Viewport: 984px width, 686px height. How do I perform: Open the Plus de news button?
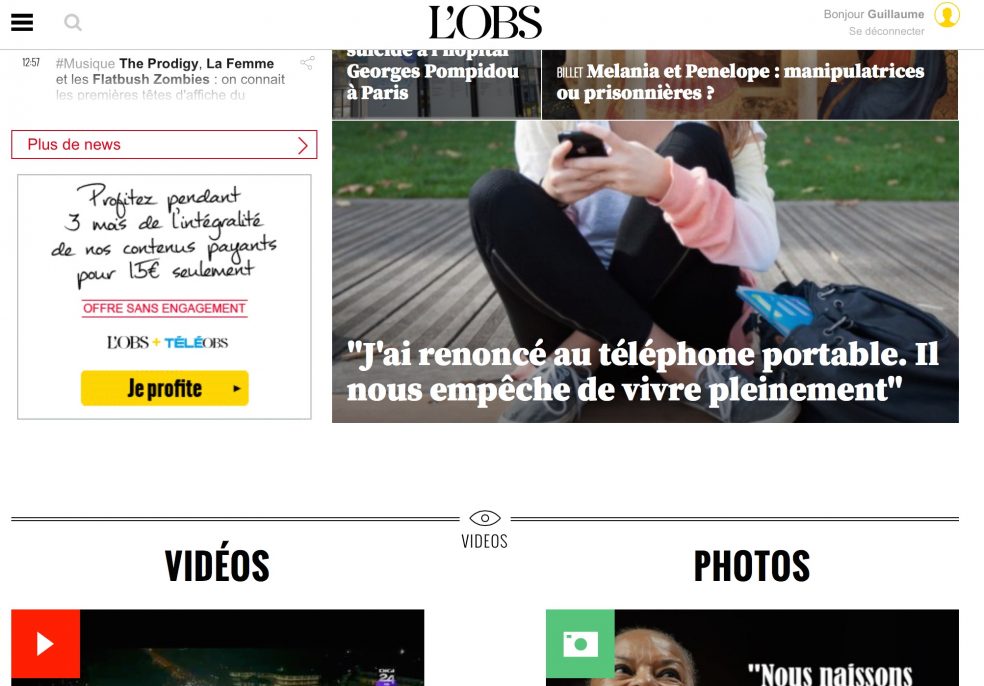164,144
